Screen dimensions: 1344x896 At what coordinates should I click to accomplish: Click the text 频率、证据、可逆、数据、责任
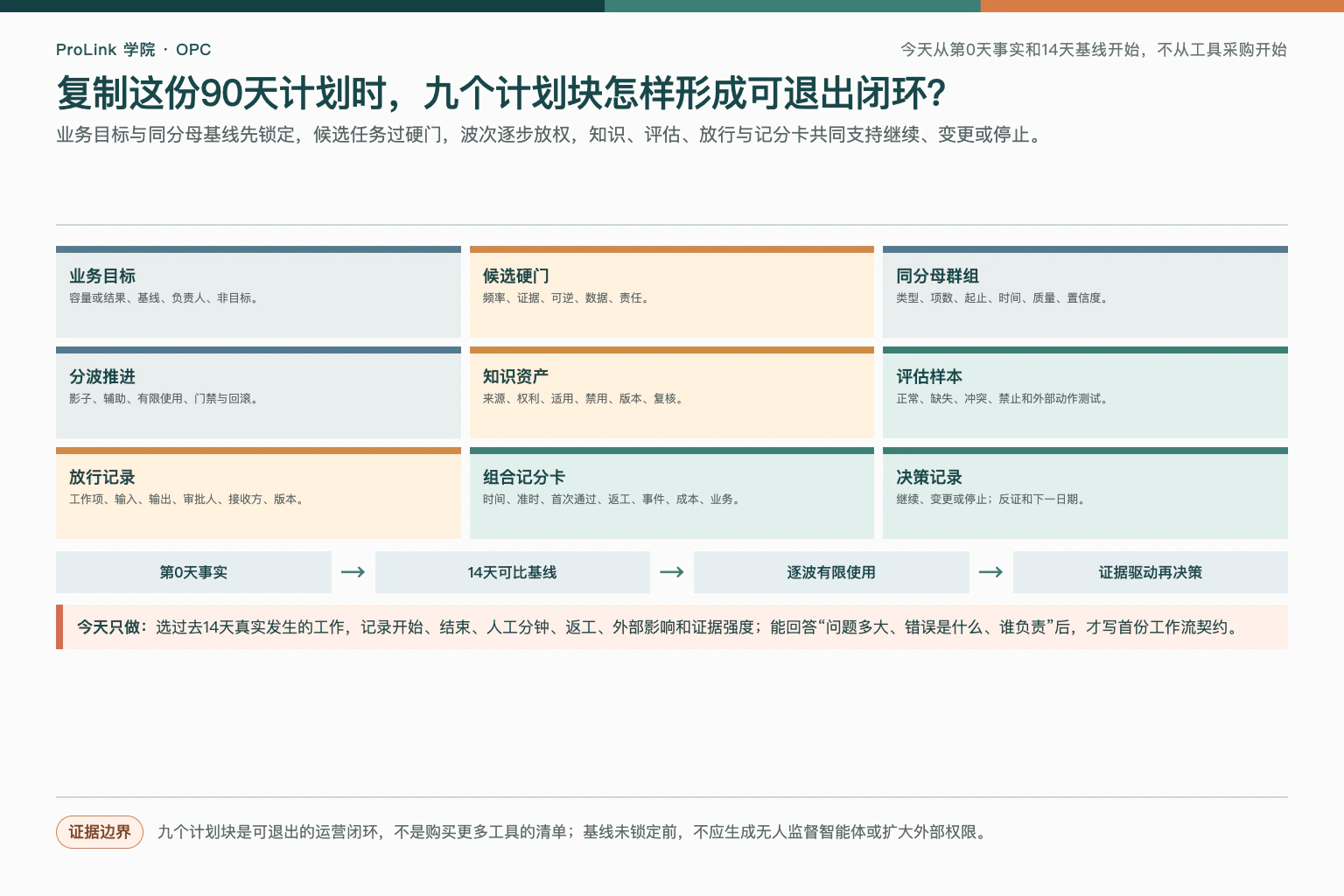pyautogui.click(x=566, y=298)
